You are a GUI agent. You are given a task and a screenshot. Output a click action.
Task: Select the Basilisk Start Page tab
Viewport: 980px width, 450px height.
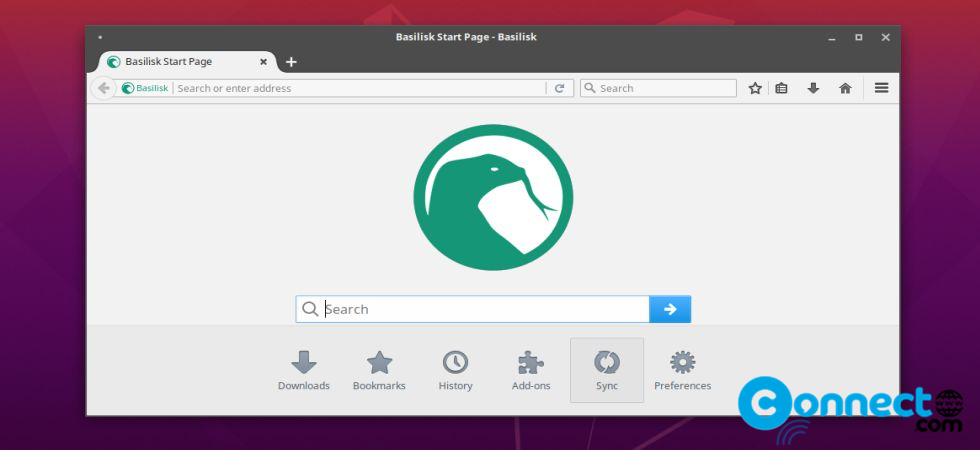pos(186,62)
